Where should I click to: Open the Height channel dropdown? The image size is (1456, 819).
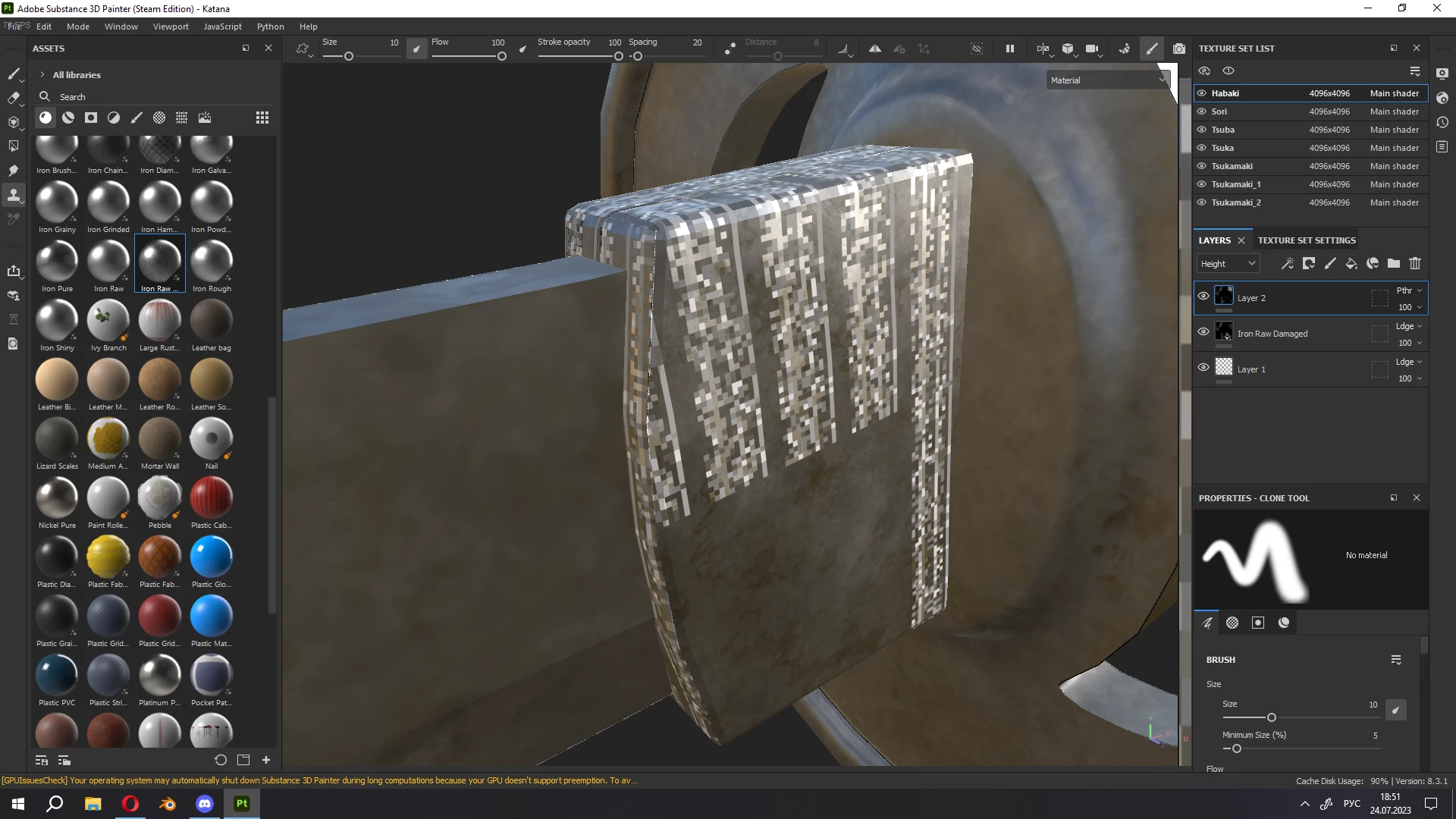[x=1228, y=263]
